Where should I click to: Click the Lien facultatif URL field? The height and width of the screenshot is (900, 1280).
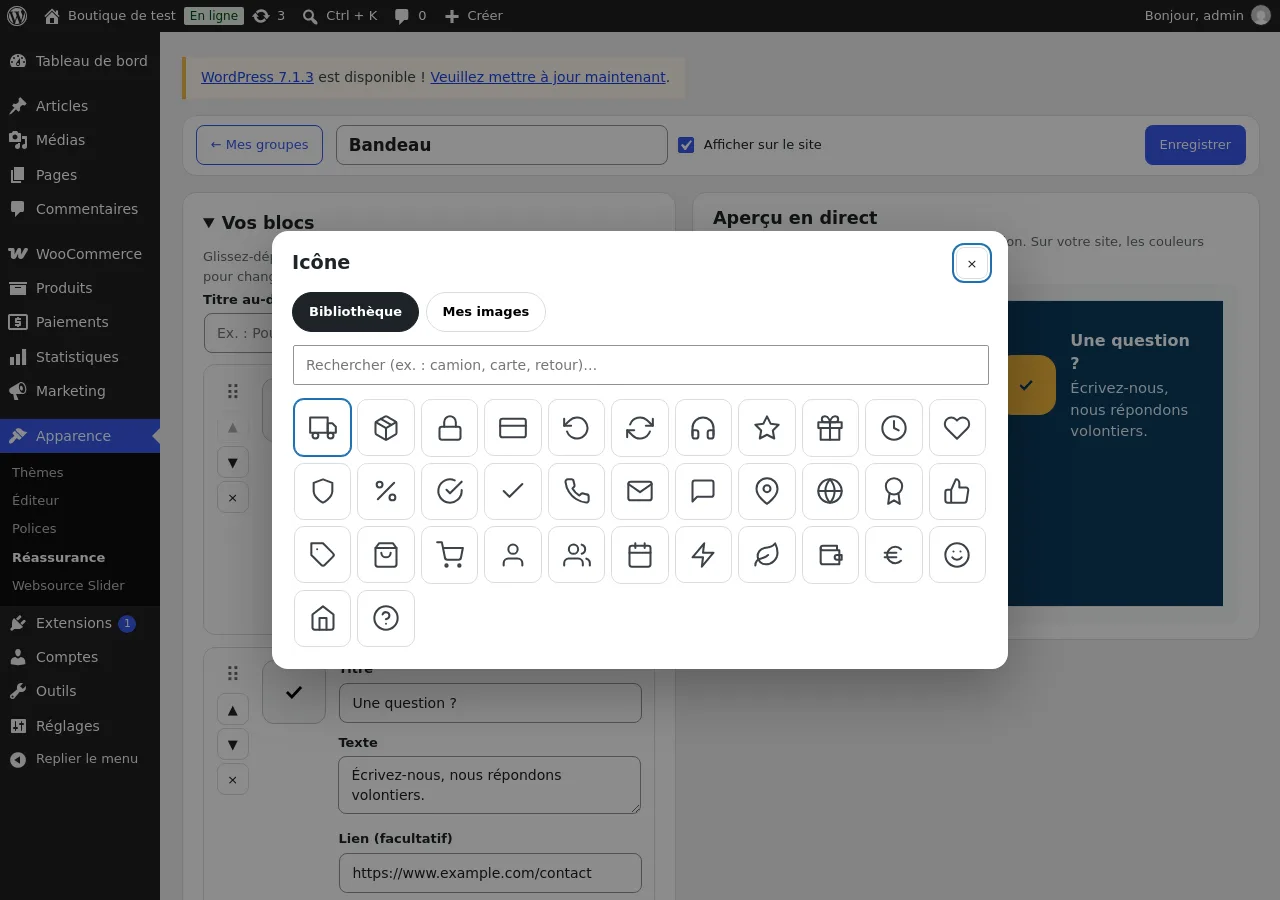click(490, 873)
